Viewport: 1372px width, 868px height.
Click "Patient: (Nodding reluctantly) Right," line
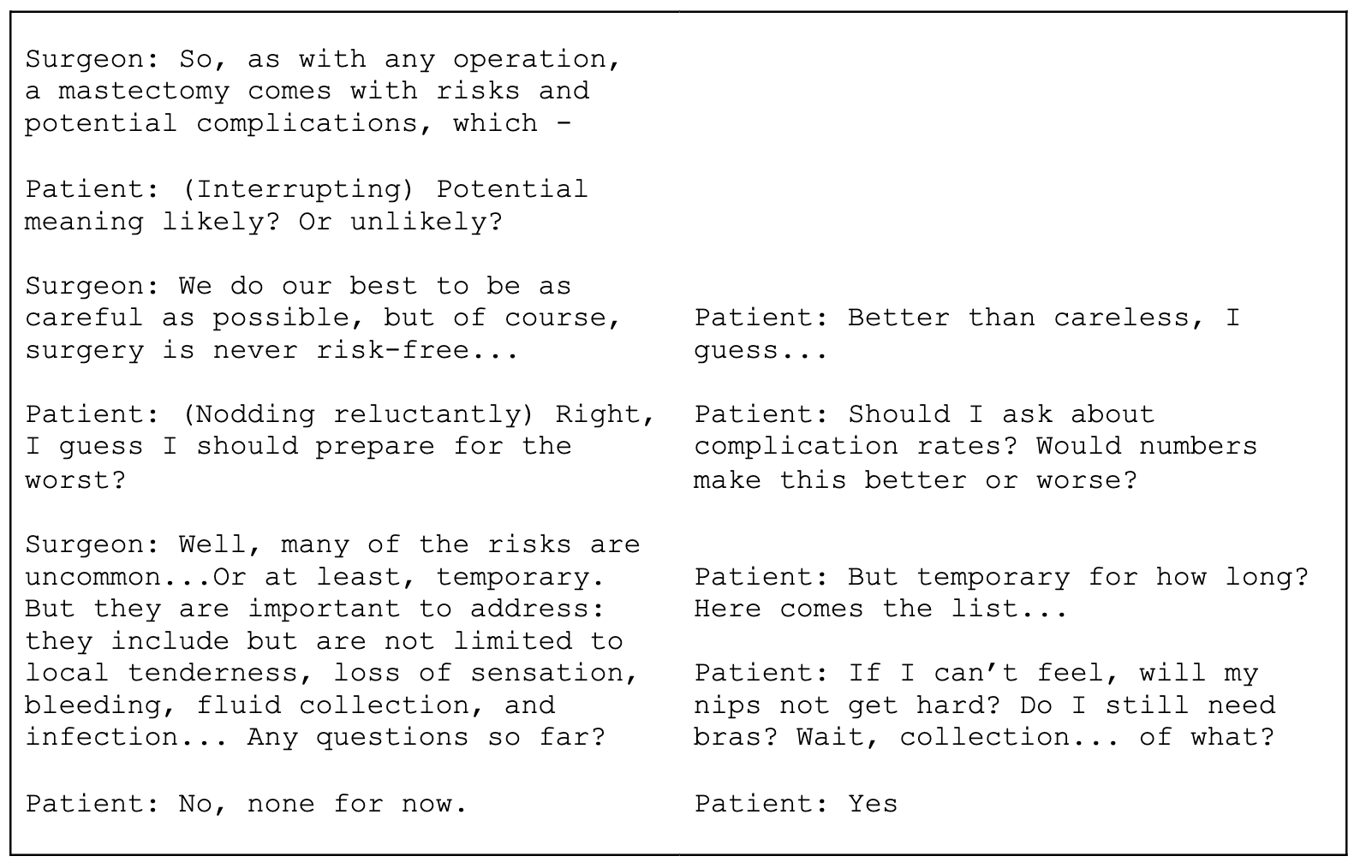click(x=340, y=414)
